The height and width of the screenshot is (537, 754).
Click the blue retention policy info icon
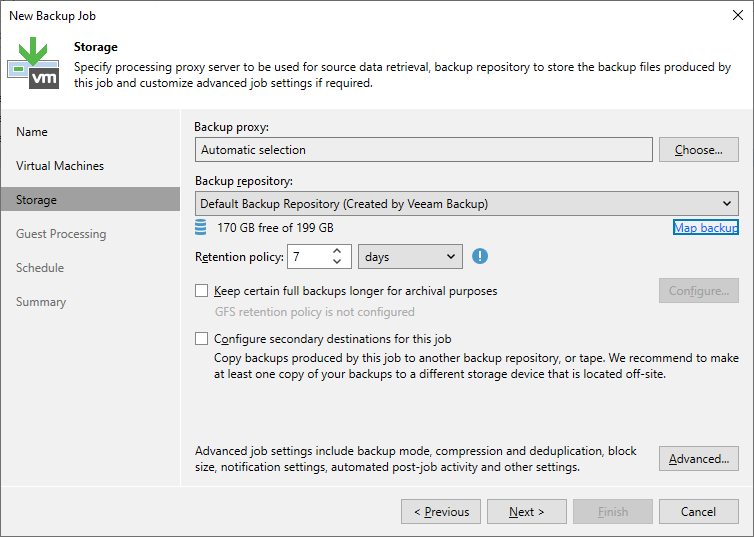click(479, 256)
